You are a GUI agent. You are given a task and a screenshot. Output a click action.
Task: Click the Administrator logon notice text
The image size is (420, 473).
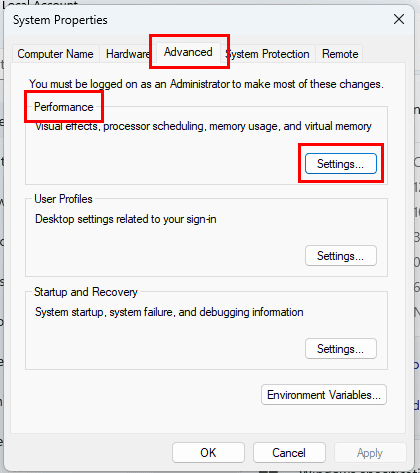tap(206, 84)
